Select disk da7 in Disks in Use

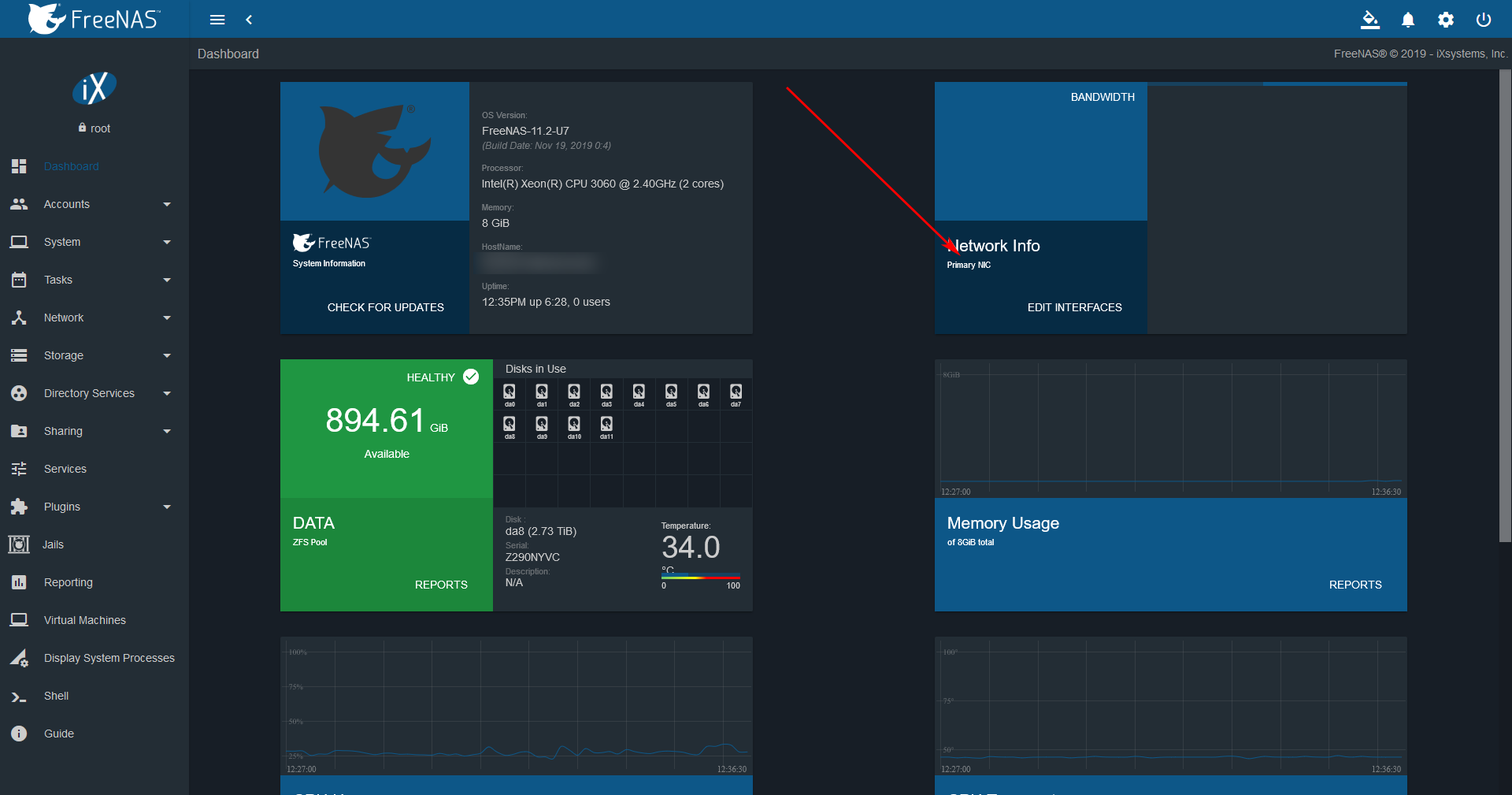click(736, 395)
